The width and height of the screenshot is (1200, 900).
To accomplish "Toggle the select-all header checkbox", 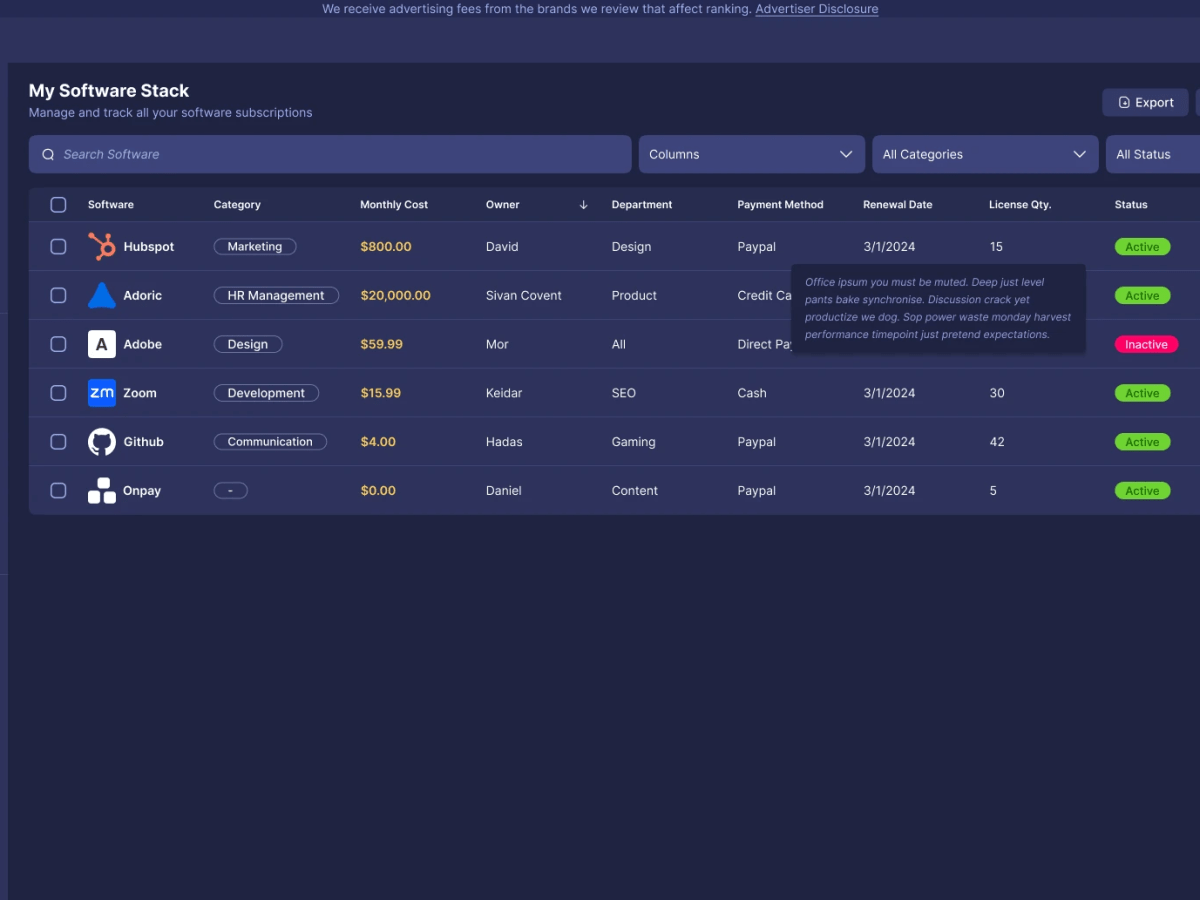I will point(58,205).
